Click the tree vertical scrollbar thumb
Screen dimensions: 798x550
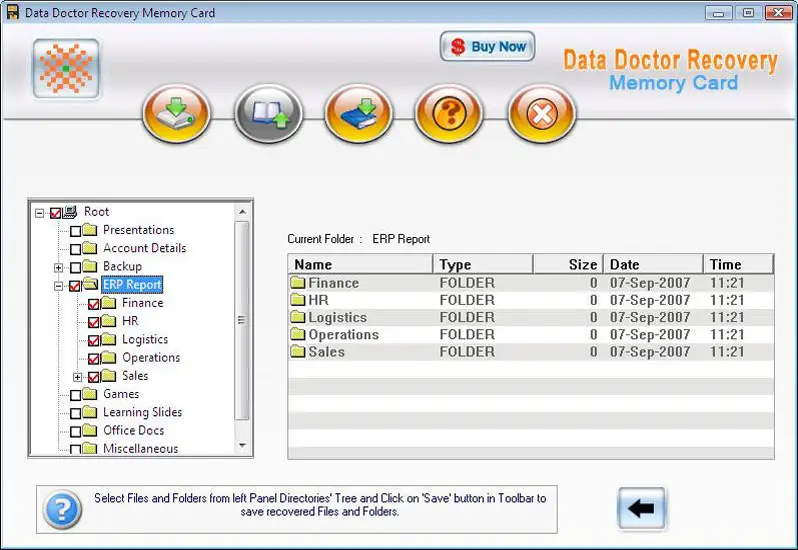point(242,320)
